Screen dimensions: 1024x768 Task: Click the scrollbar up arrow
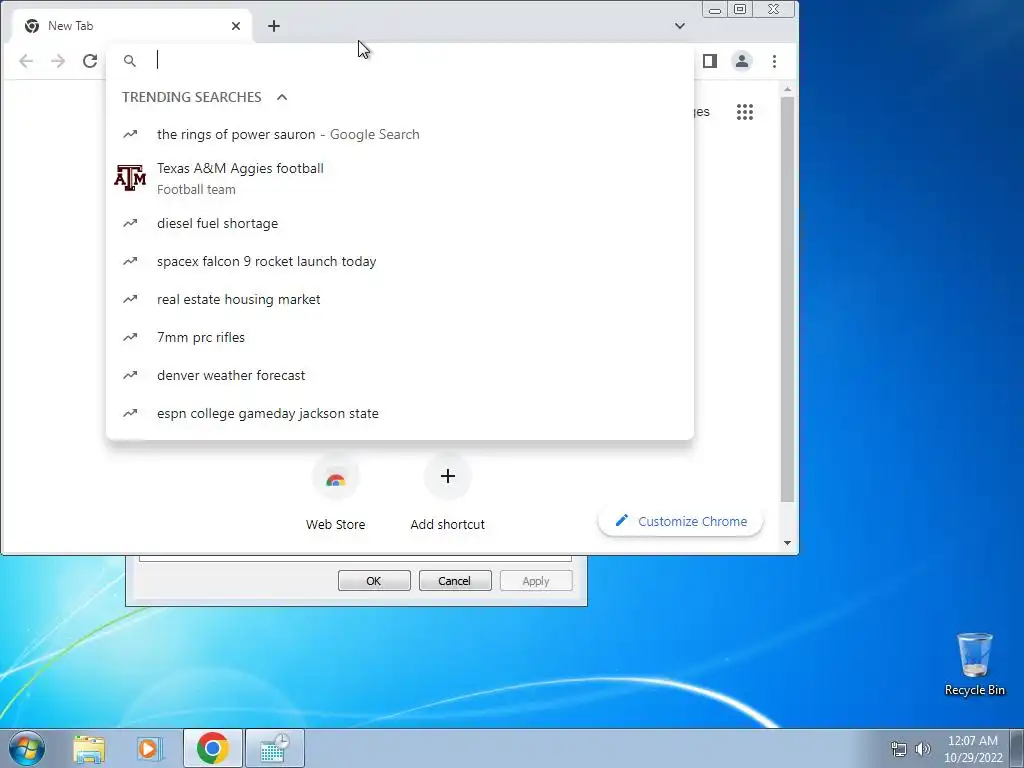(788, 89)
